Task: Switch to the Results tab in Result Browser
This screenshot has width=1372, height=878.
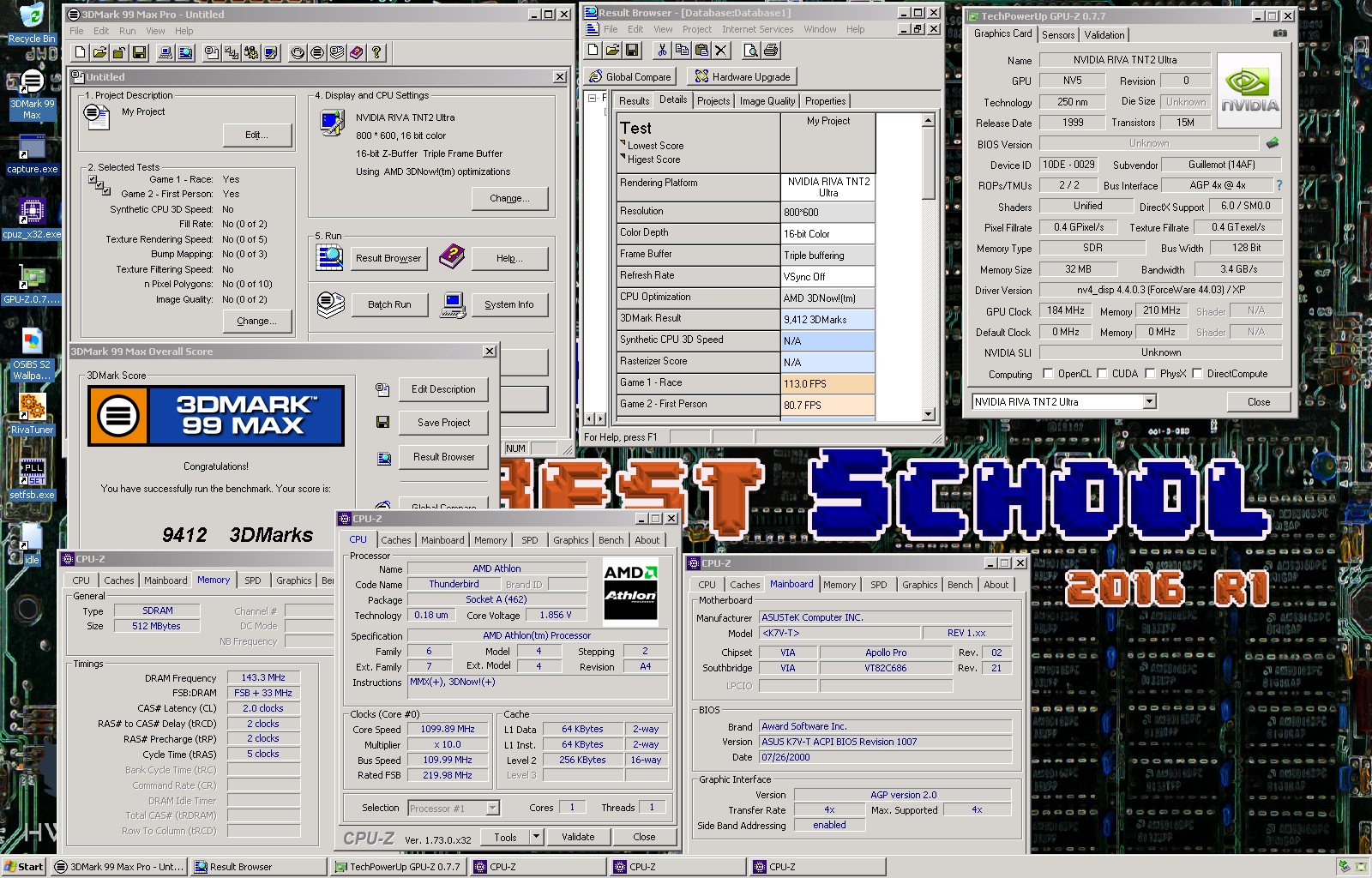Action: (634, 101)
